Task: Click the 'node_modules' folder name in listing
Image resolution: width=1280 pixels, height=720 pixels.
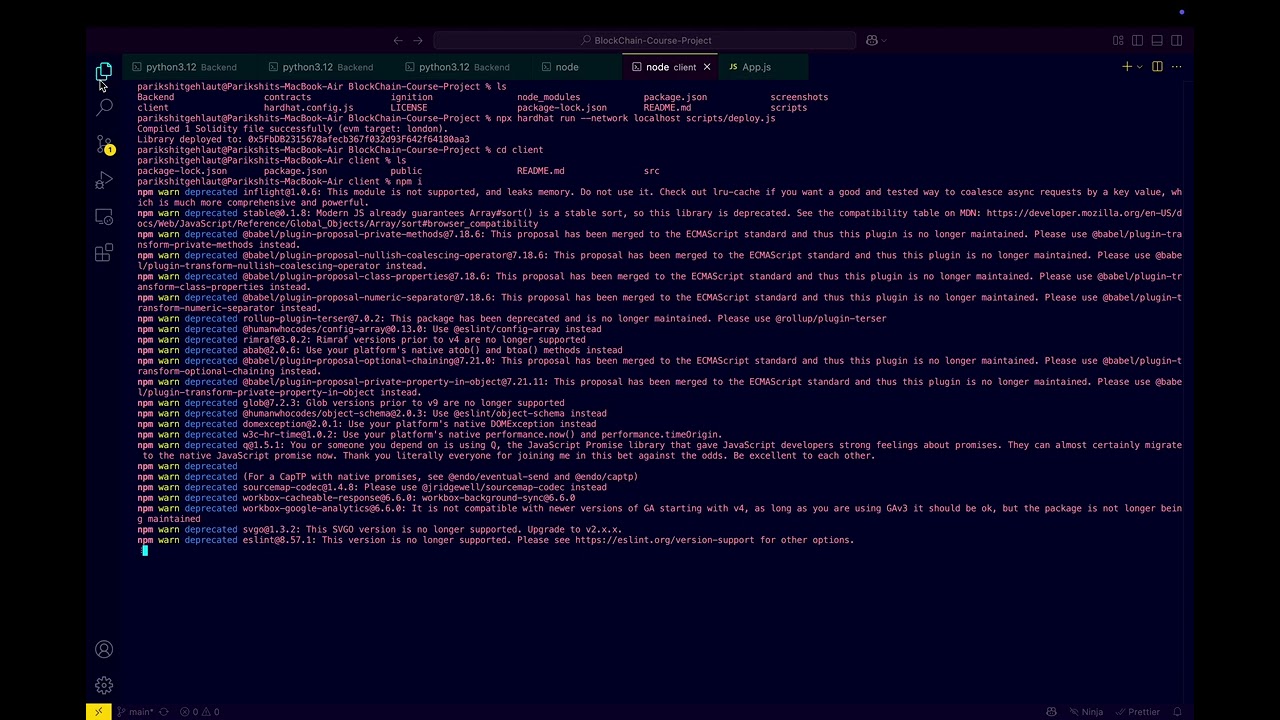Action: click(x=548, y=97)
